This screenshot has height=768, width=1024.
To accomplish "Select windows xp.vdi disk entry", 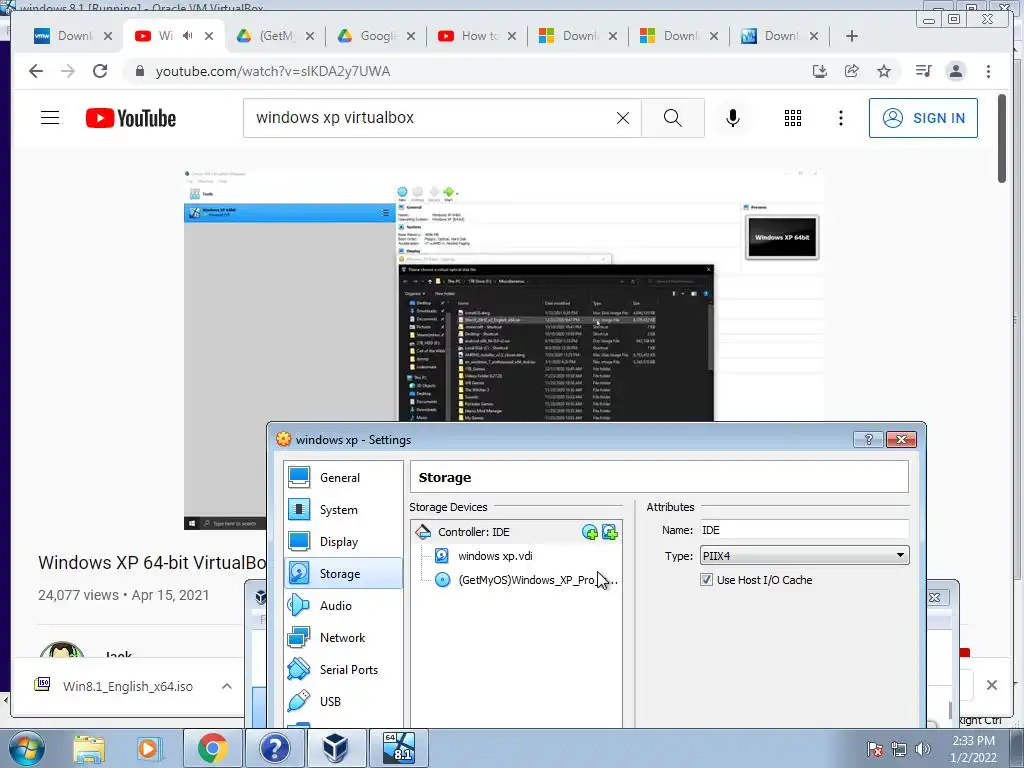I will [495, 556].
